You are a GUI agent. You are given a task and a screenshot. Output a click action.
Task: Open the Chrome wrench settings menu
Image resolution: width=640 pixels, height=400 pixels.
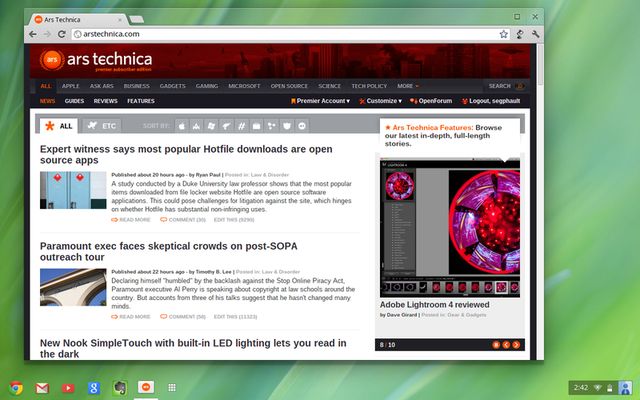click(536, 34)
